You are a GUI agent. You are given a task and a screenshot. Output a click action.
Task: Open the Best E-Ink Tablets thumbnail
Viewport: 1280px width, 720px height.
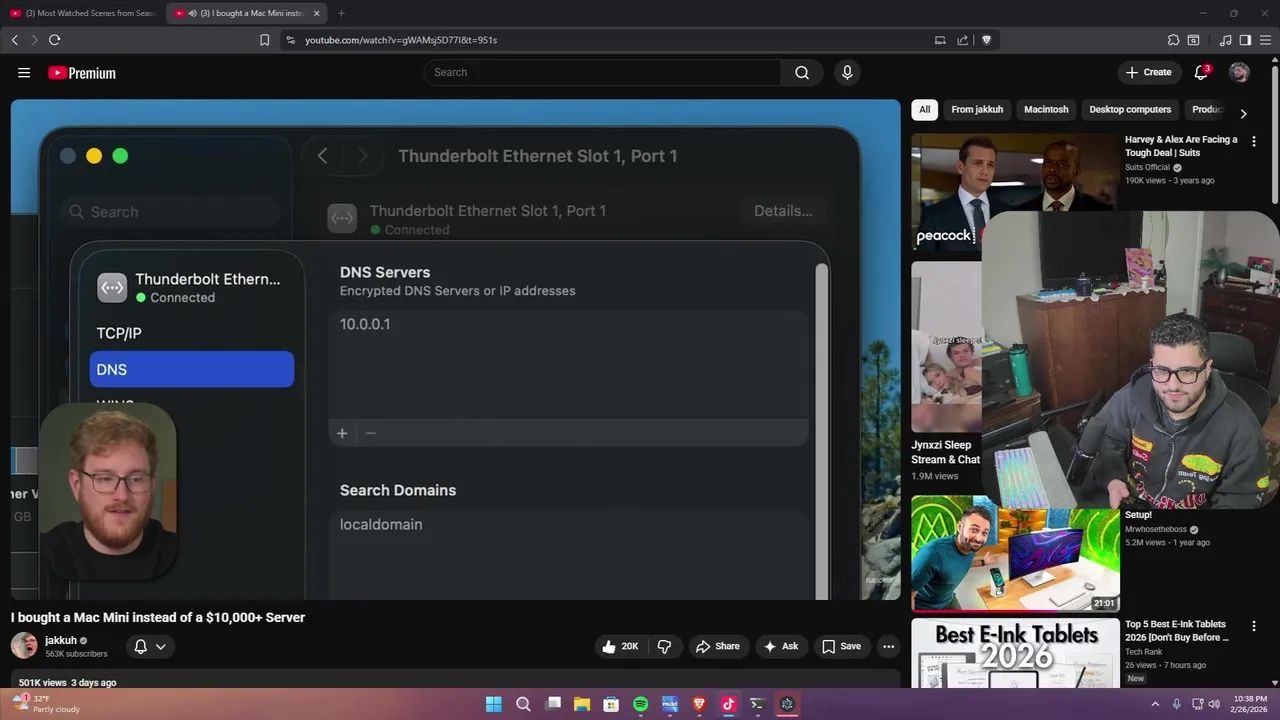[1015, 653]
